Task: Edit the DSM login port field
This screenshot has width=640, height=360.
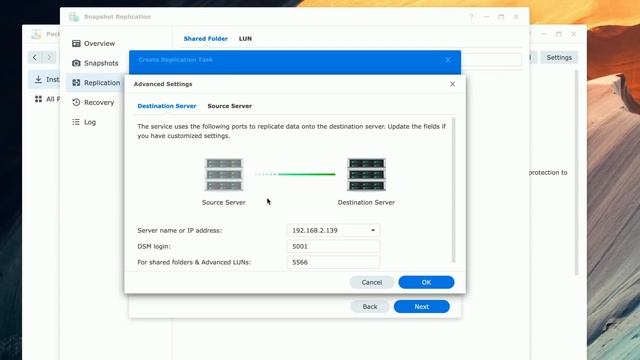Action: point(333,246)
